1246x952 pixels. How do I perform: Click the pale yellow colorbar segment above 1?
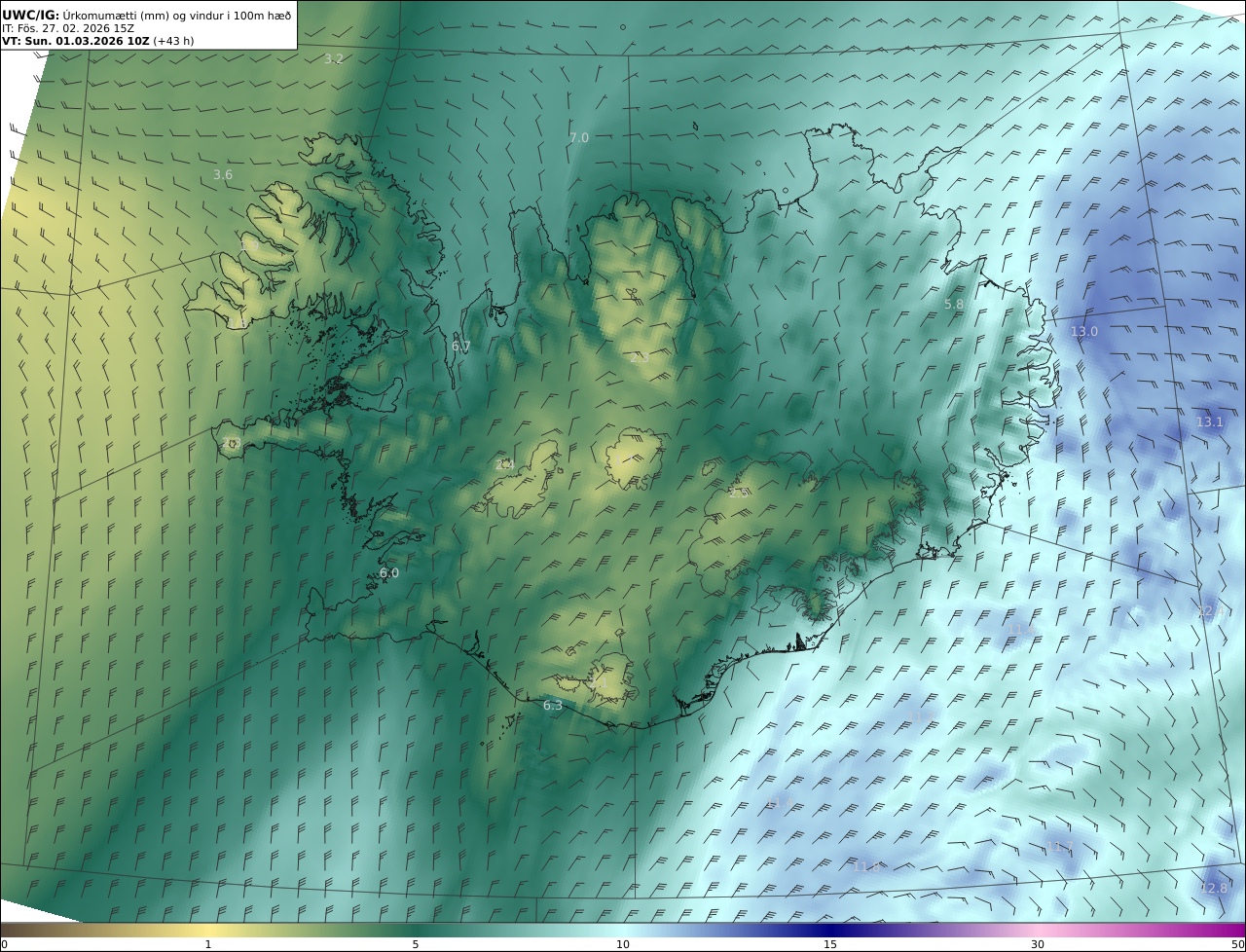[x=208, y=930]
